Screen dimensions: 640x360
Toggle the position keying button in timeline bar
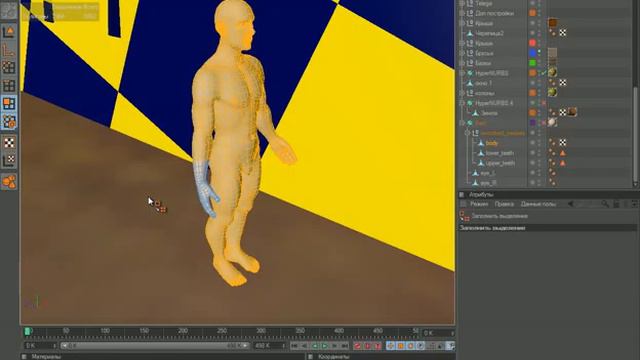[391, 346]
